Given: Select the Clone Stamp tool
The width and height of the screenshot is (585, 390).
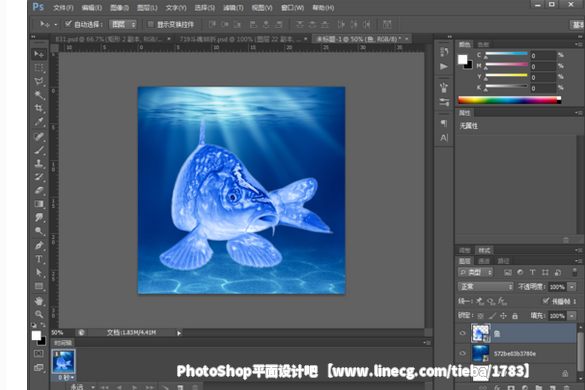Looking at the screenshot, I should (39, 163).
